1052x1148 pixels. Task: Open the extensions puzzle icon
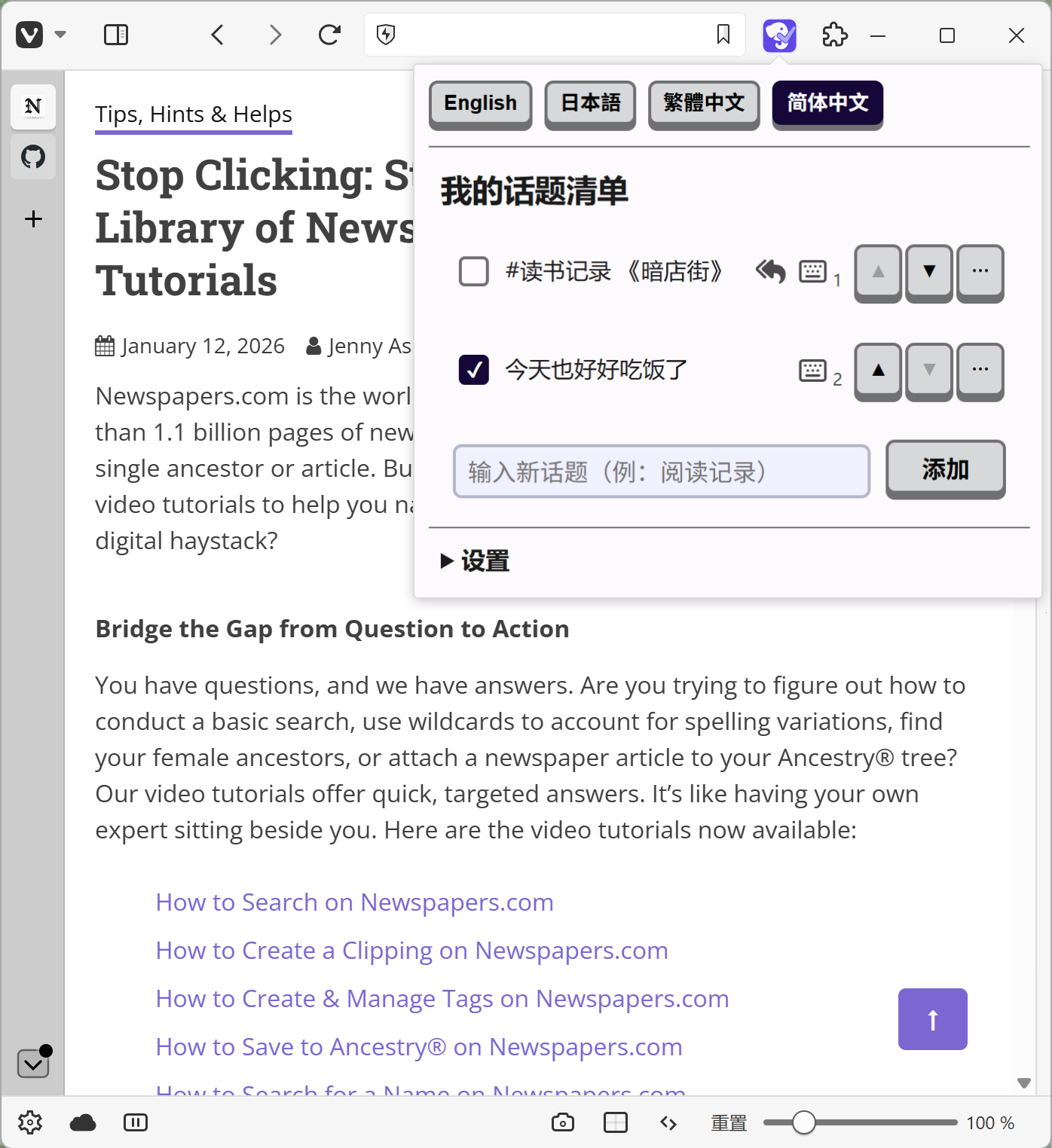click(834, 35)
